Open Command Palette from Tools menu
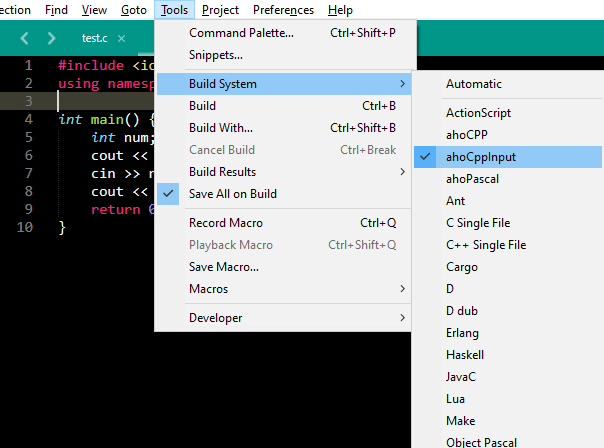 point(241,33)
